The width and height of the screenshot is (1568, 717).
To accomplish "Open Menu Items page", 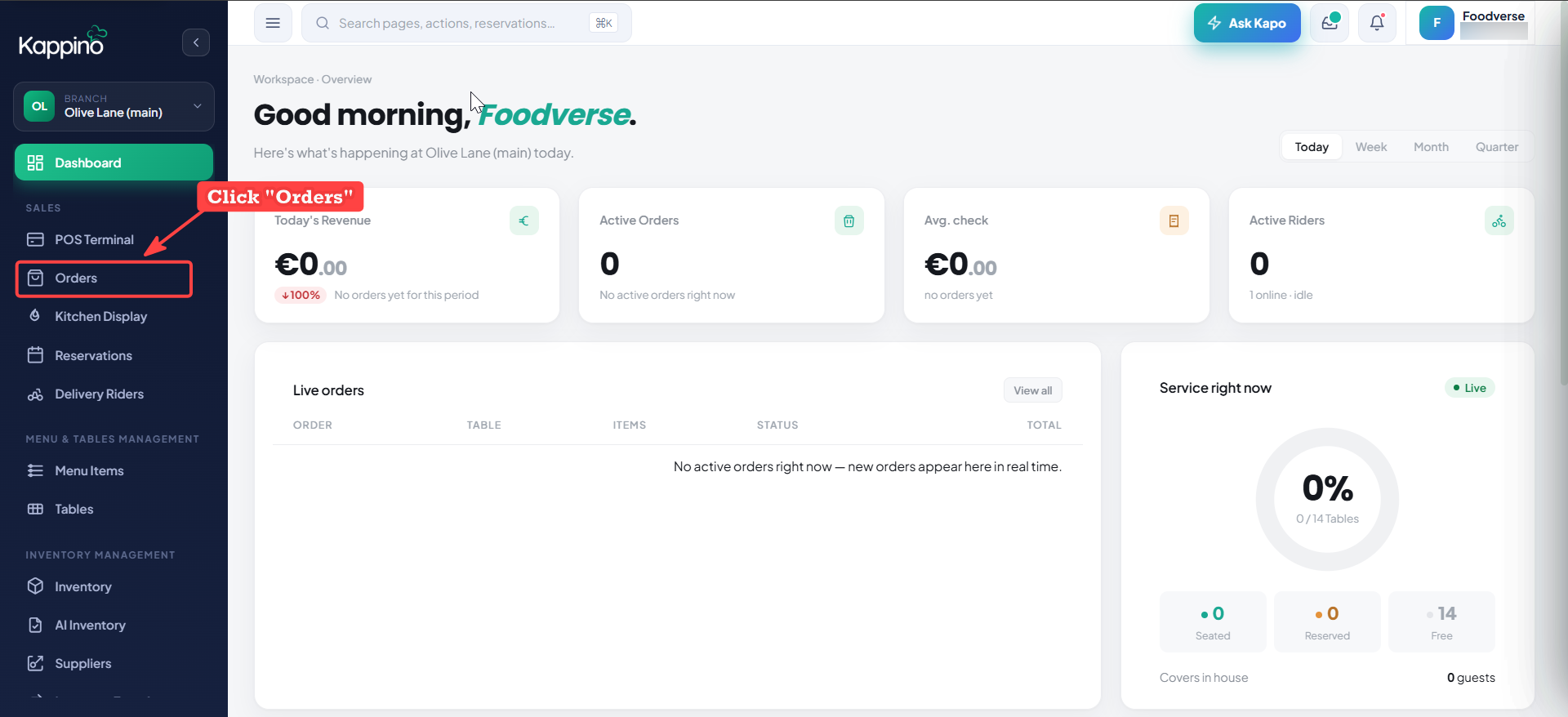I will click(x=114, y=470).
